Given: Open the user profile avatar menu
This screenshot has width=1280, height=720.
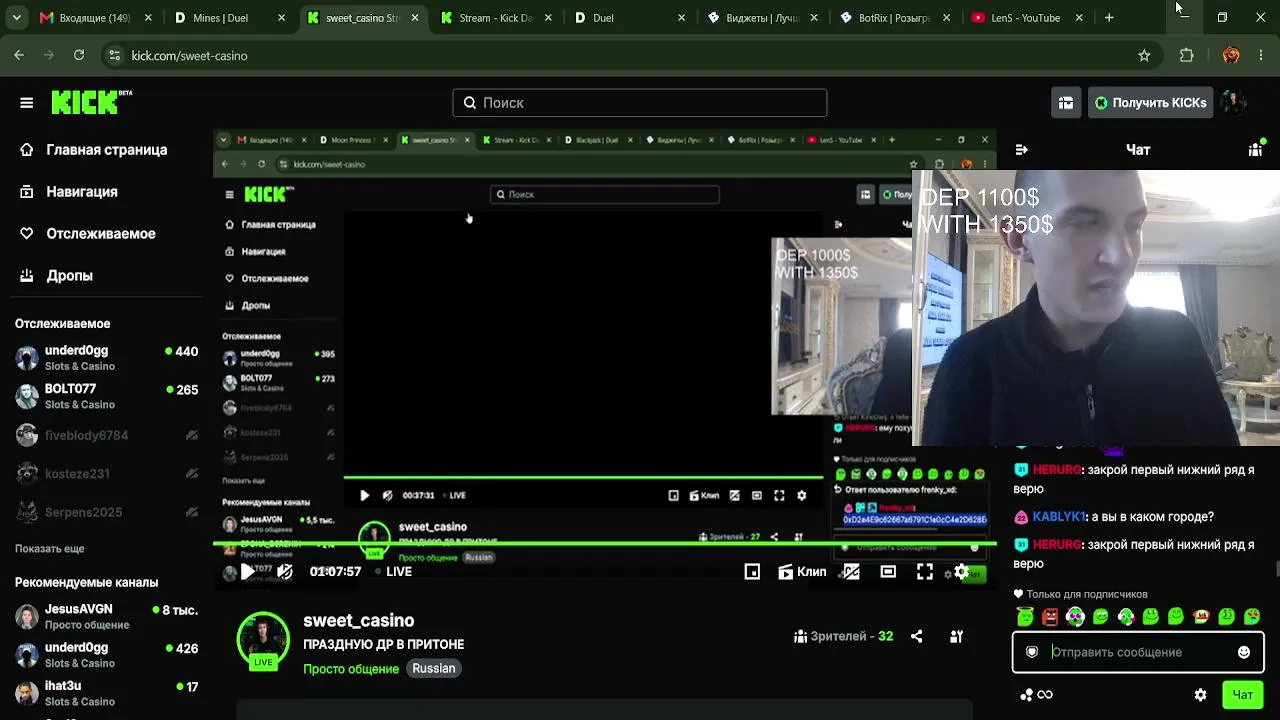Looking at the screenshot, I should pyautogui.click(x=1234, y=103).
